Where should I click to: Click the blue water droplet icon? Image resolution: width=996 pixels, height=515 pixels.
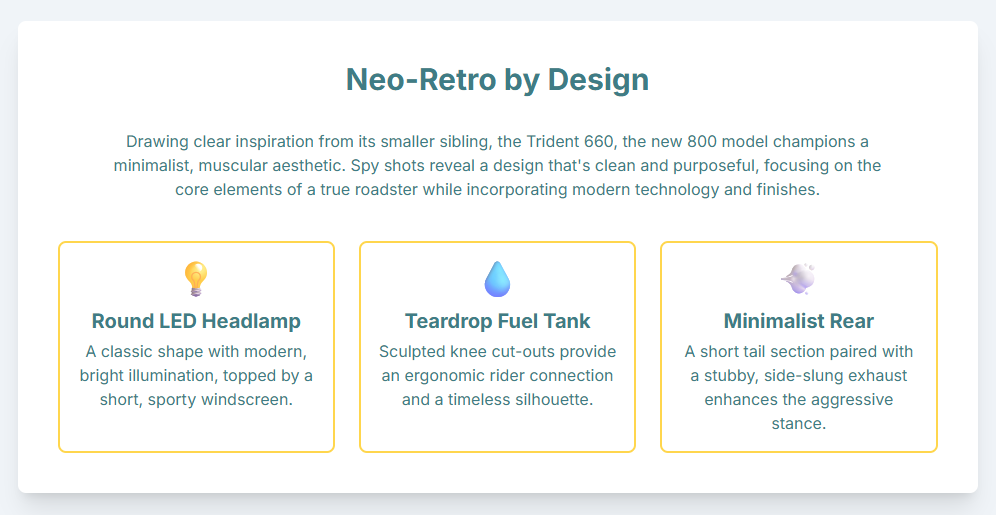pos(497,279)
